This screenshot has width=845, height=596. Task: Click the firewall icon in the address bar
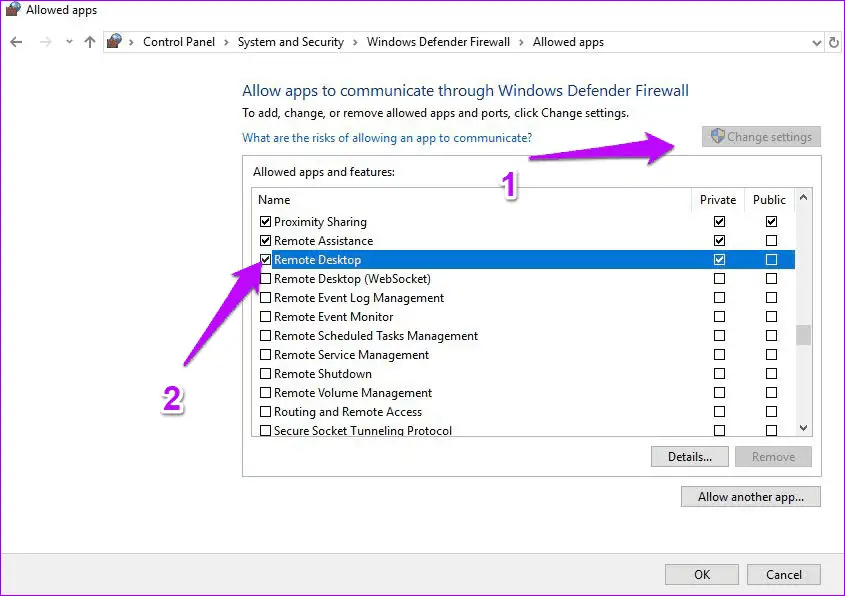[114, 41]
